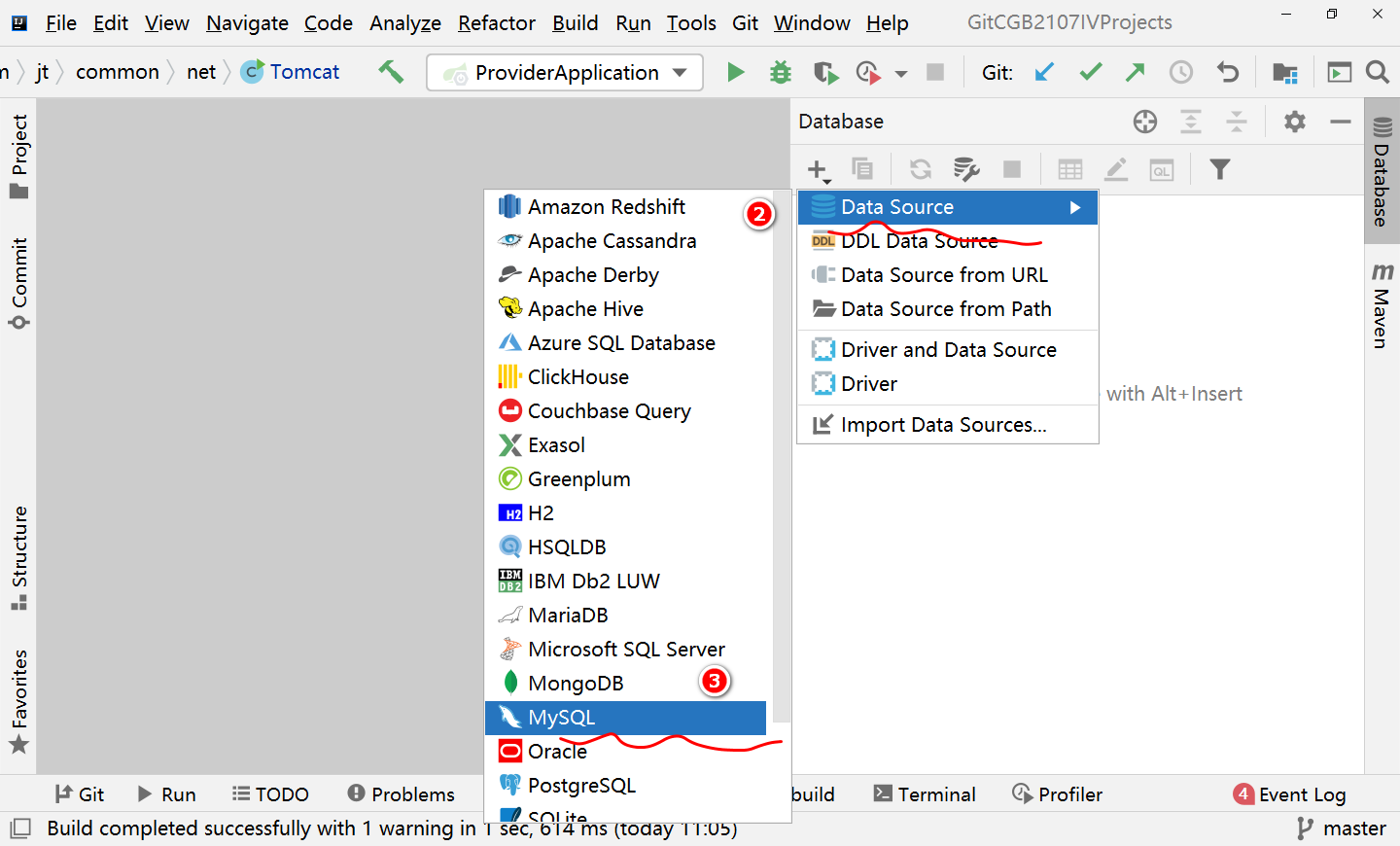Click Import Data Sources...
The width and height of the screenshot is (1400, 846).
tap(948, 425)
